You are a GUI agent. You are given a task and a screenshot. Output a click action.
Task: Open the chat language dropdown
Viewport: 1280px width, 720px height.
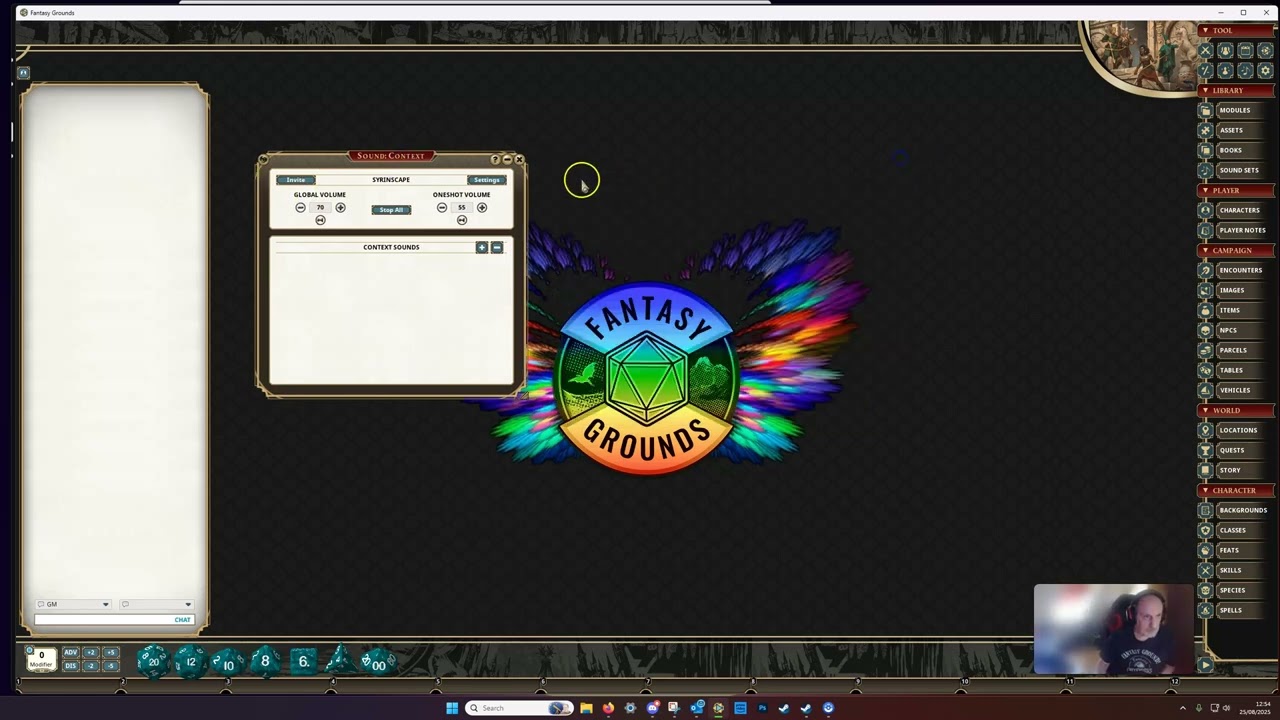tap(156, 604)
